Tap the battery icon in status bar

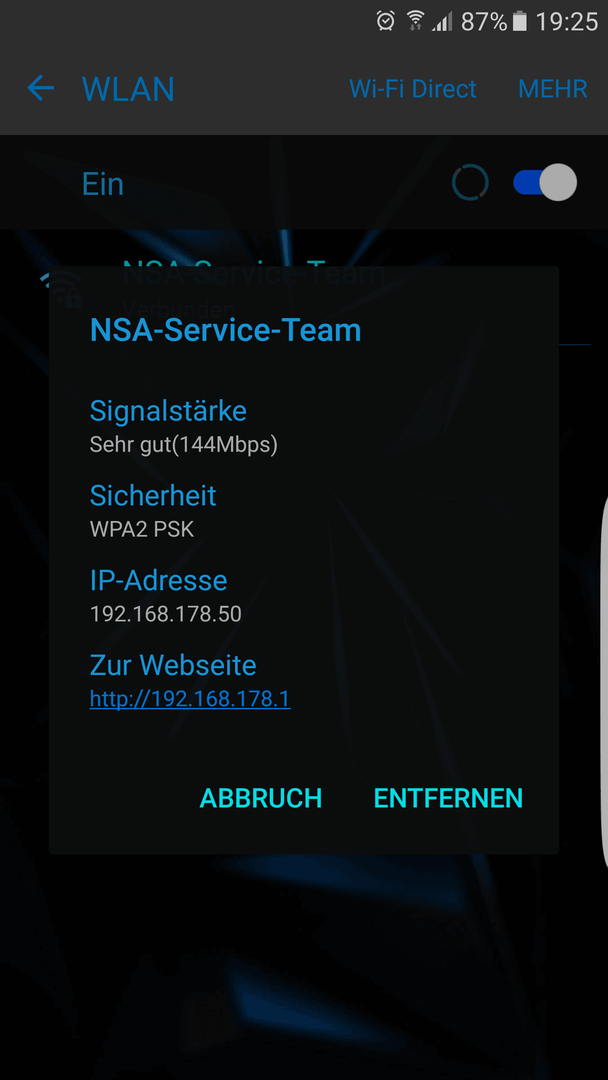click(x=520, y=21)
